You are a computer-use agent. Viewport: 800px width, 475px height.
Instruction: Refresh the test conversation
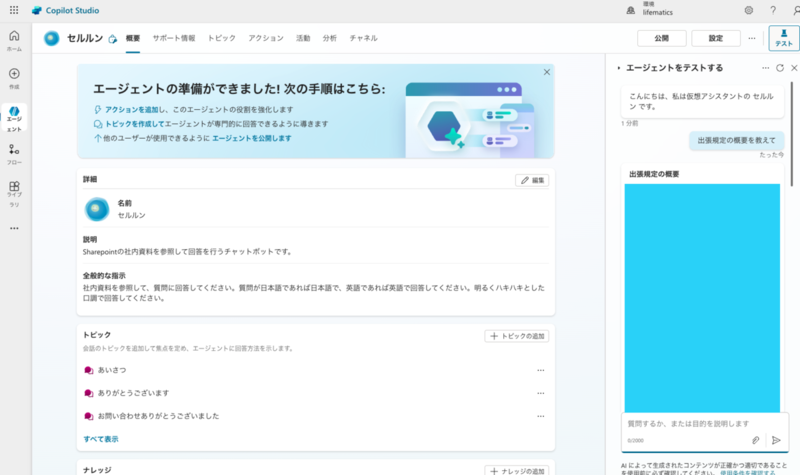pyautogui.click(x=780, y=68)
